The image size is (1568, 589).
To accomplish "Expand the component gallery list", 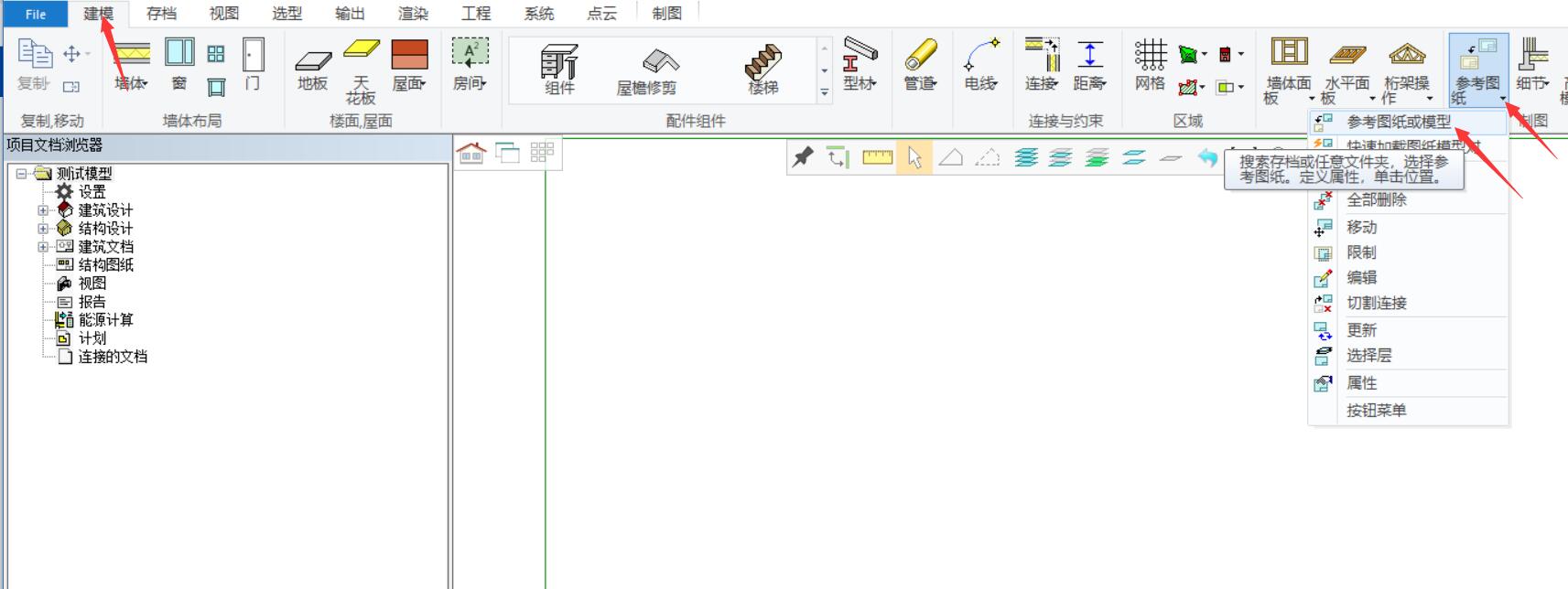I will click(x=825, y=92).
